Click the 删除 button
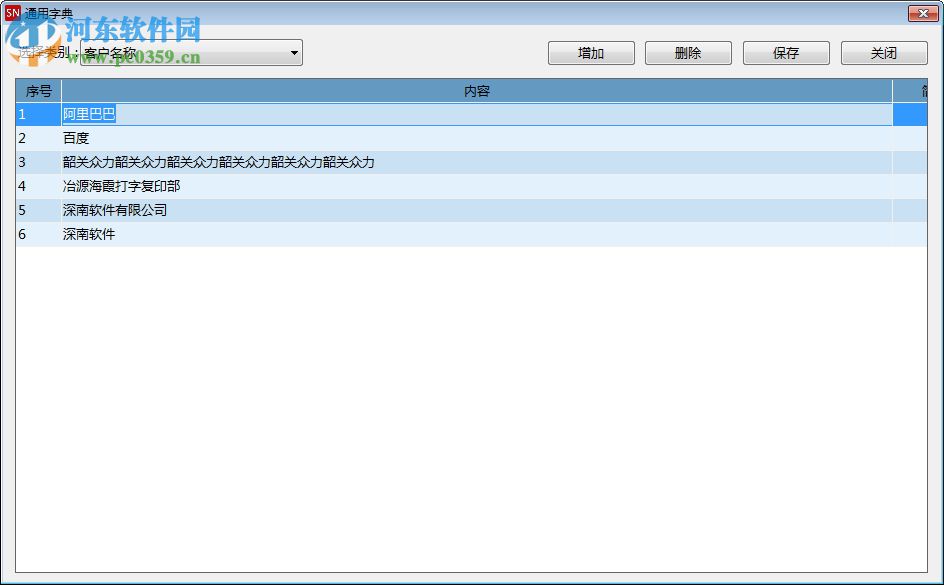The height and width of the screenshot is (585, 944). click(x=688, y=53)
